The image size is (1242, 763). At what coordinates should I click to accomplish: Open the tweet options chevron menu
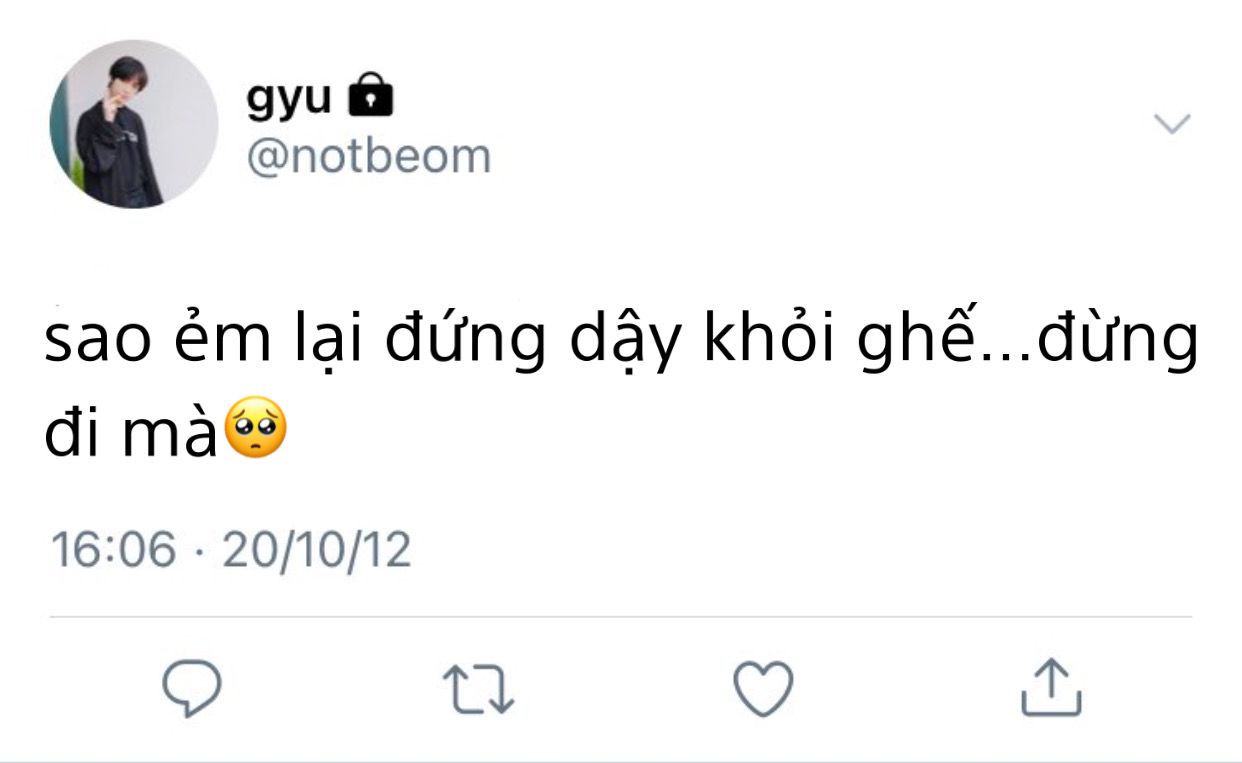coord(1172,124)
